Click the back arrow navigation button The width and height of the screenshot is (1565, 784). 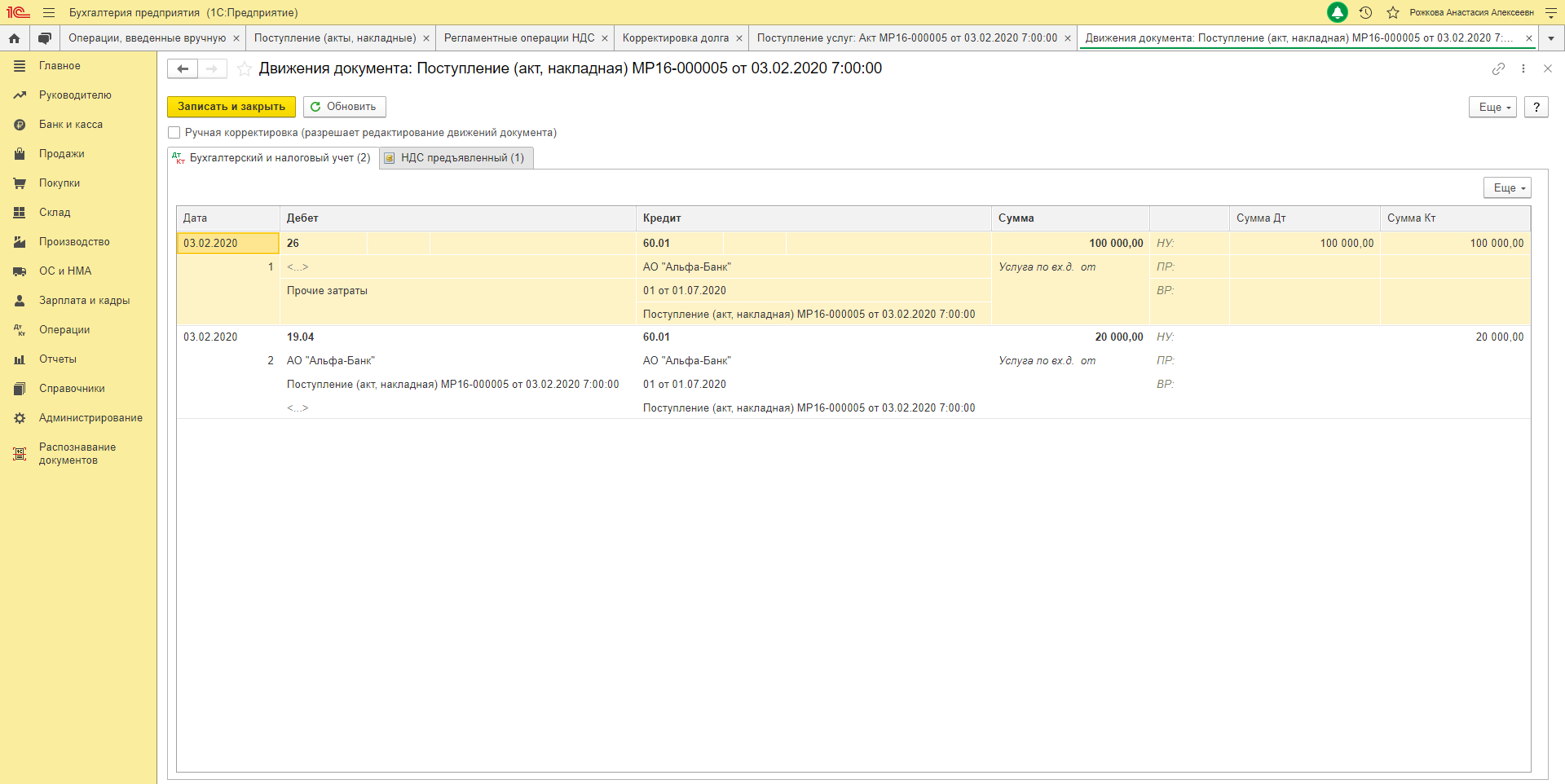(183, 69)
